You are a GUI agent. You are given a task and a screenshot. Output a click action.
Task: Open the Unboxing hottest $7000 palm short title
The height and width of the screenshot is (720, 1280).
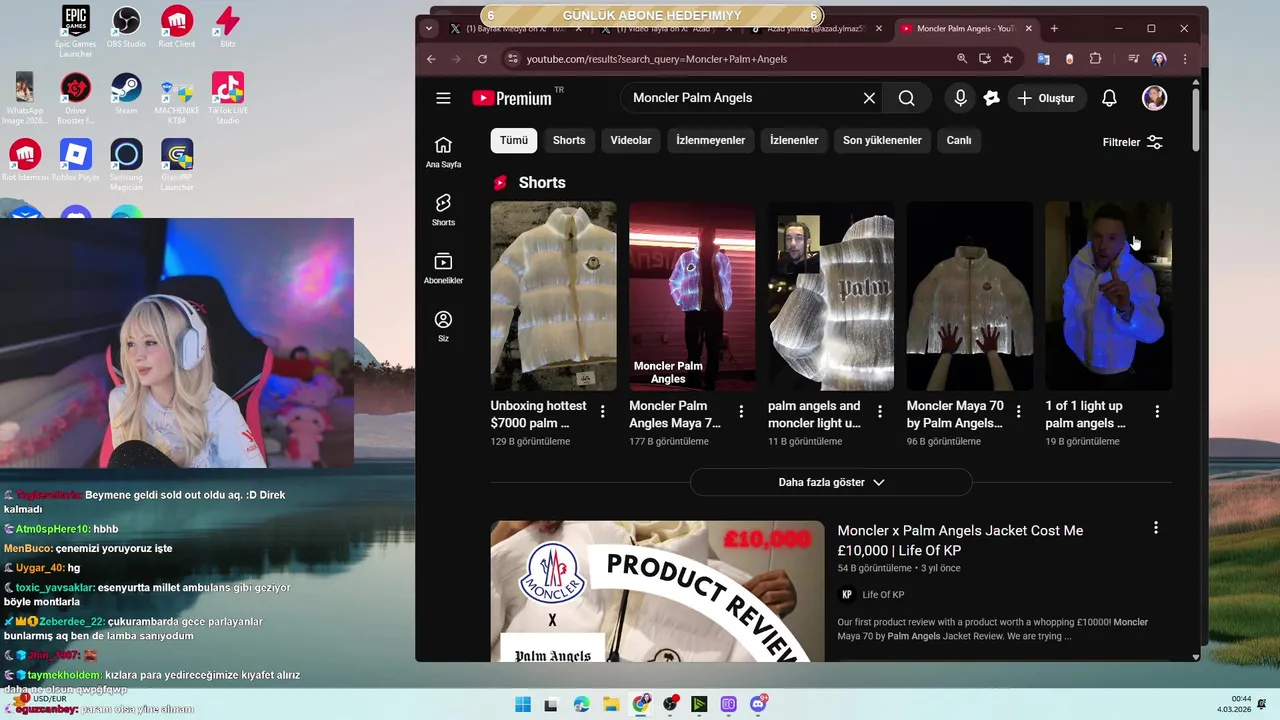(539, 414)
